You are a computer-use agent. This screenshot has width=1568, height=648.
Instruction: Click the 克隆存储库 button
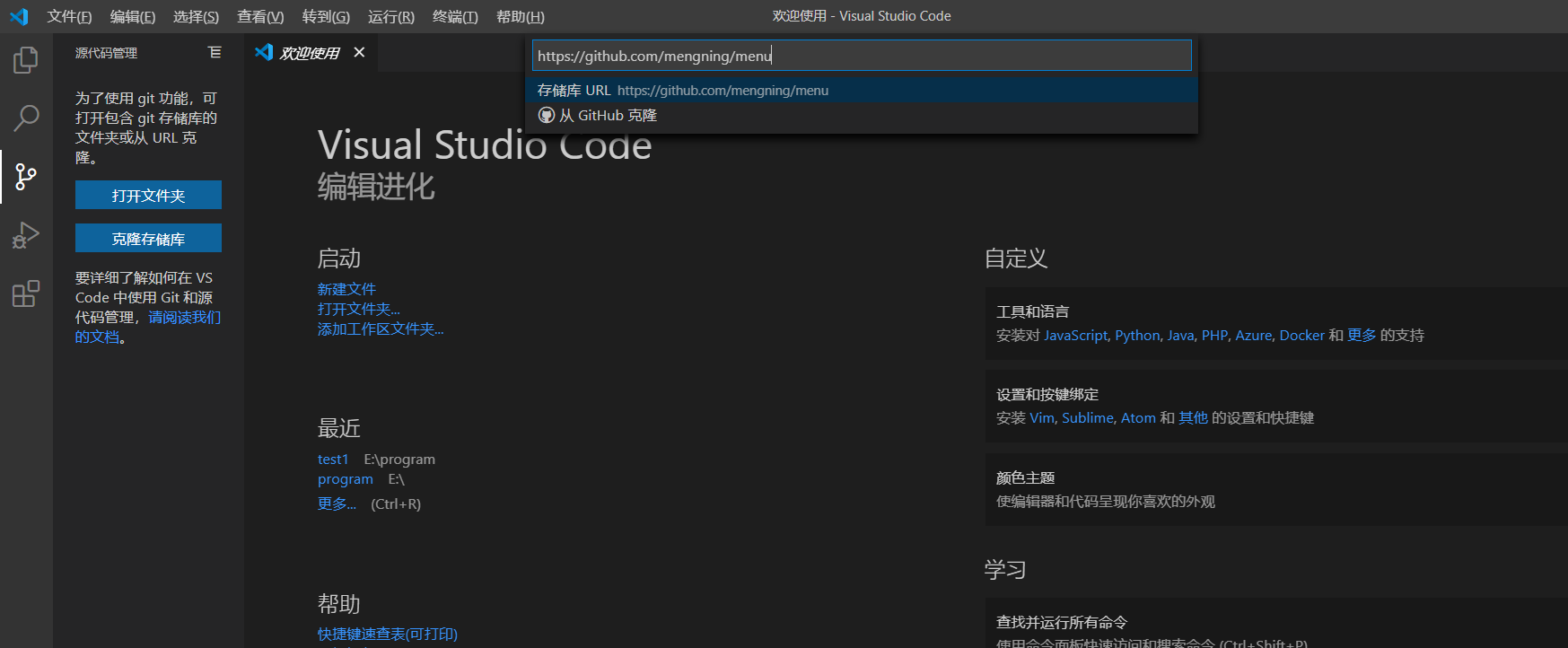click(x=148, y=238)
